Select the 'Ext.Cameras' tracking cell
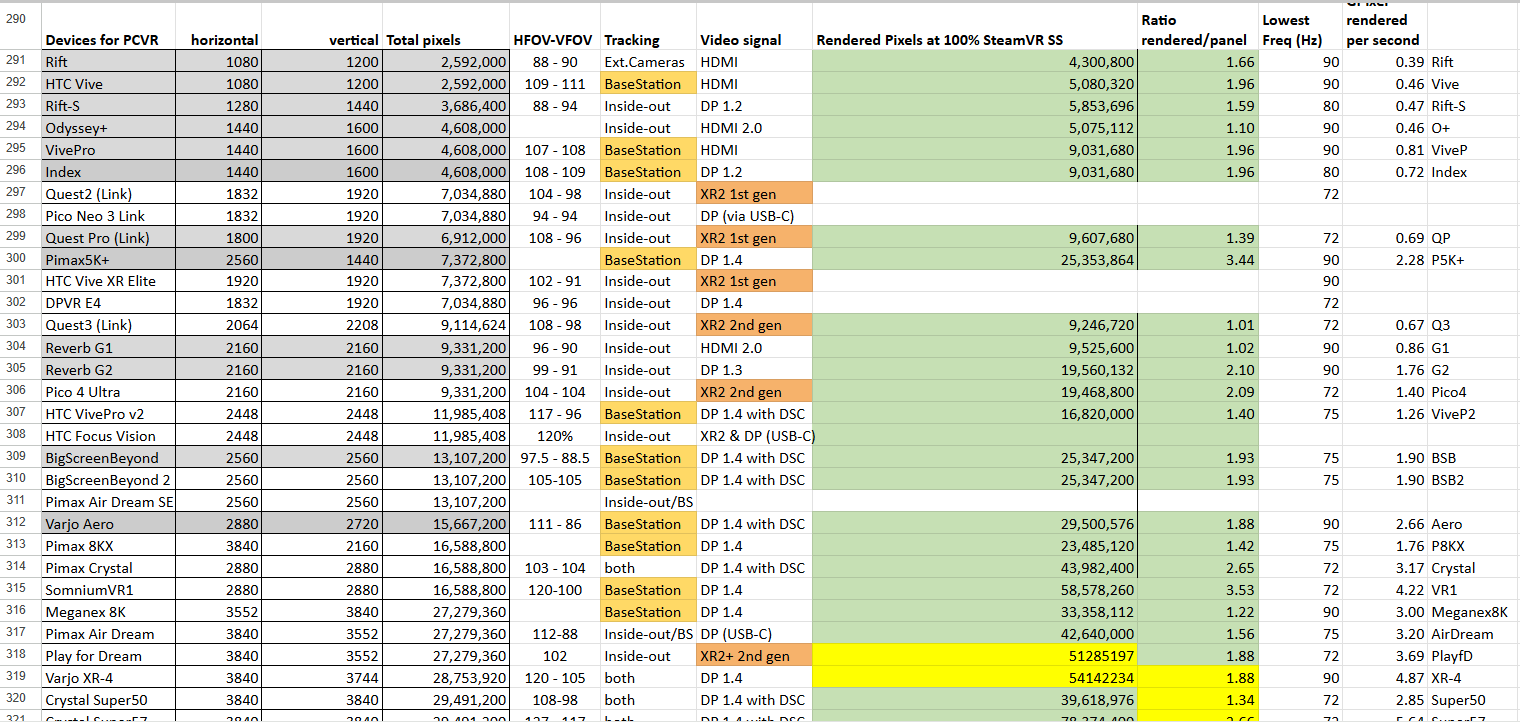 click(645, 62)
